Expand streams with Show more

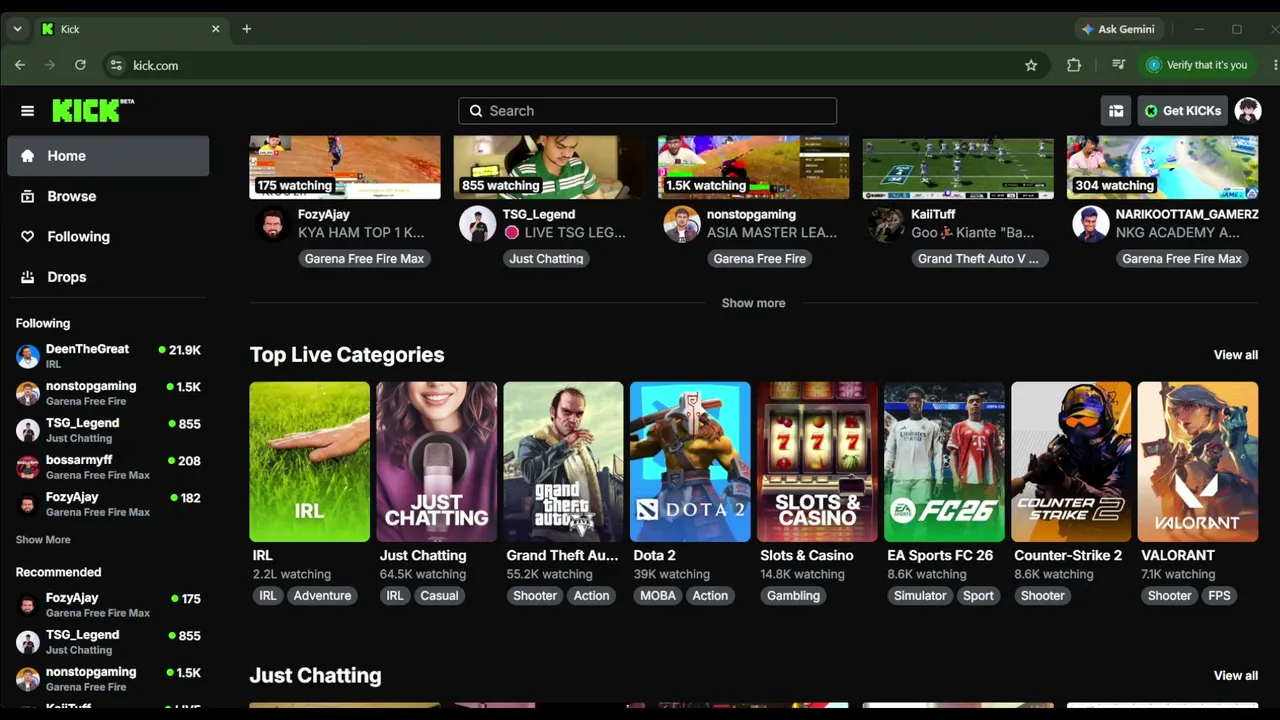coord(753,303)
